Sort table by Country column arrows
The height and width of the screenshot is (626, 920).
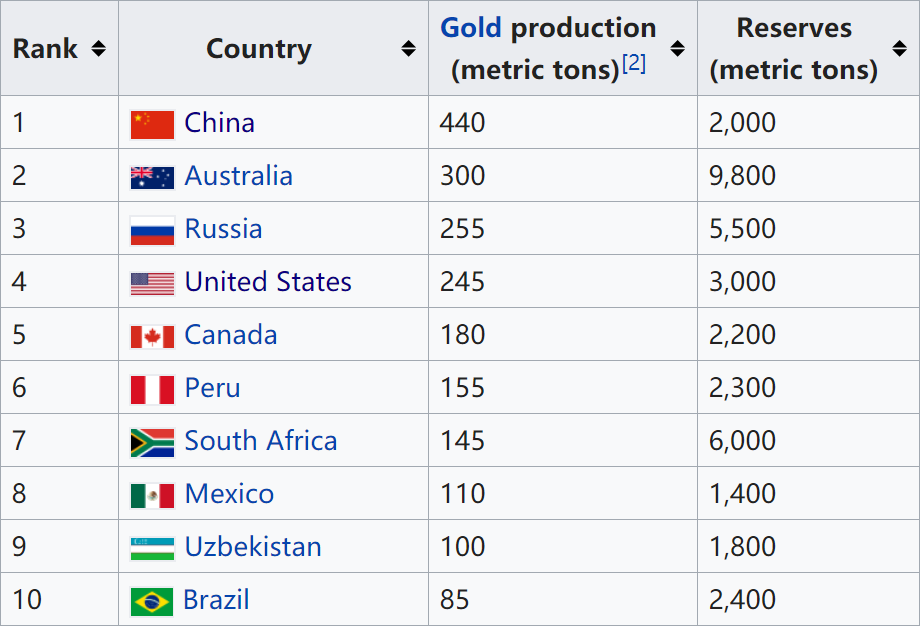click(x=408, y=48)
